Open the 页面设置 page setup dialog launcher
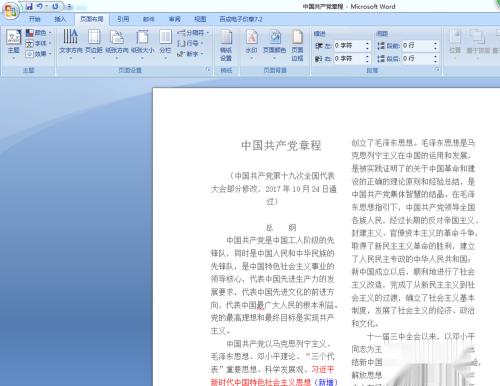 pos(208,70)
